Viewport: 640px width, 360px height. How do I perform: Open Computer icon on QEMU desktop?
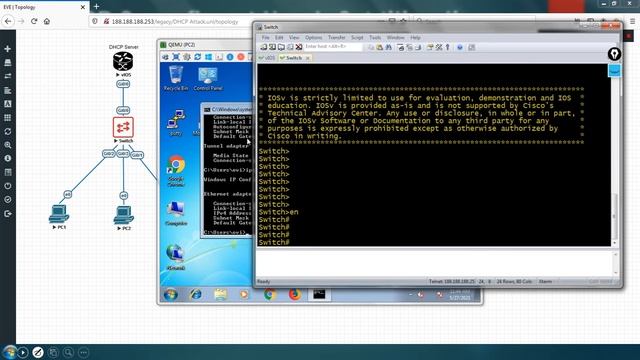(176, 213)
